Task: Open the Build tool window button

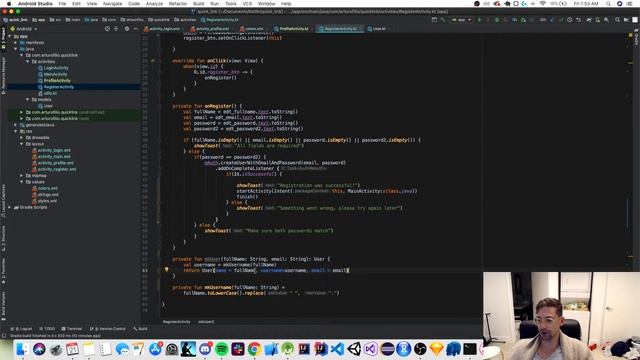Action: point(140,329)
